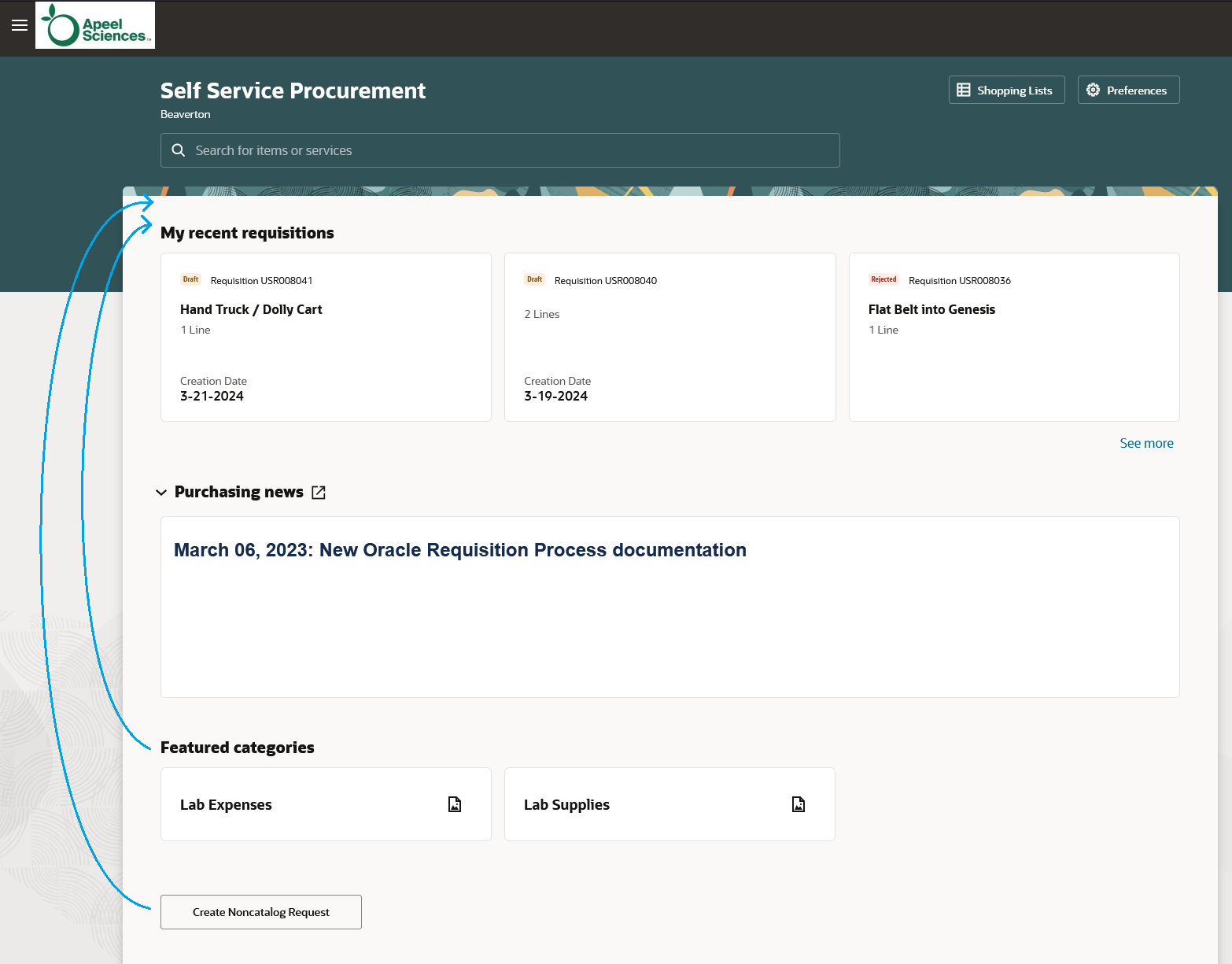Click the Beaverton location label
This screenshot has height=964, width=1232.
tap(186, 114)
